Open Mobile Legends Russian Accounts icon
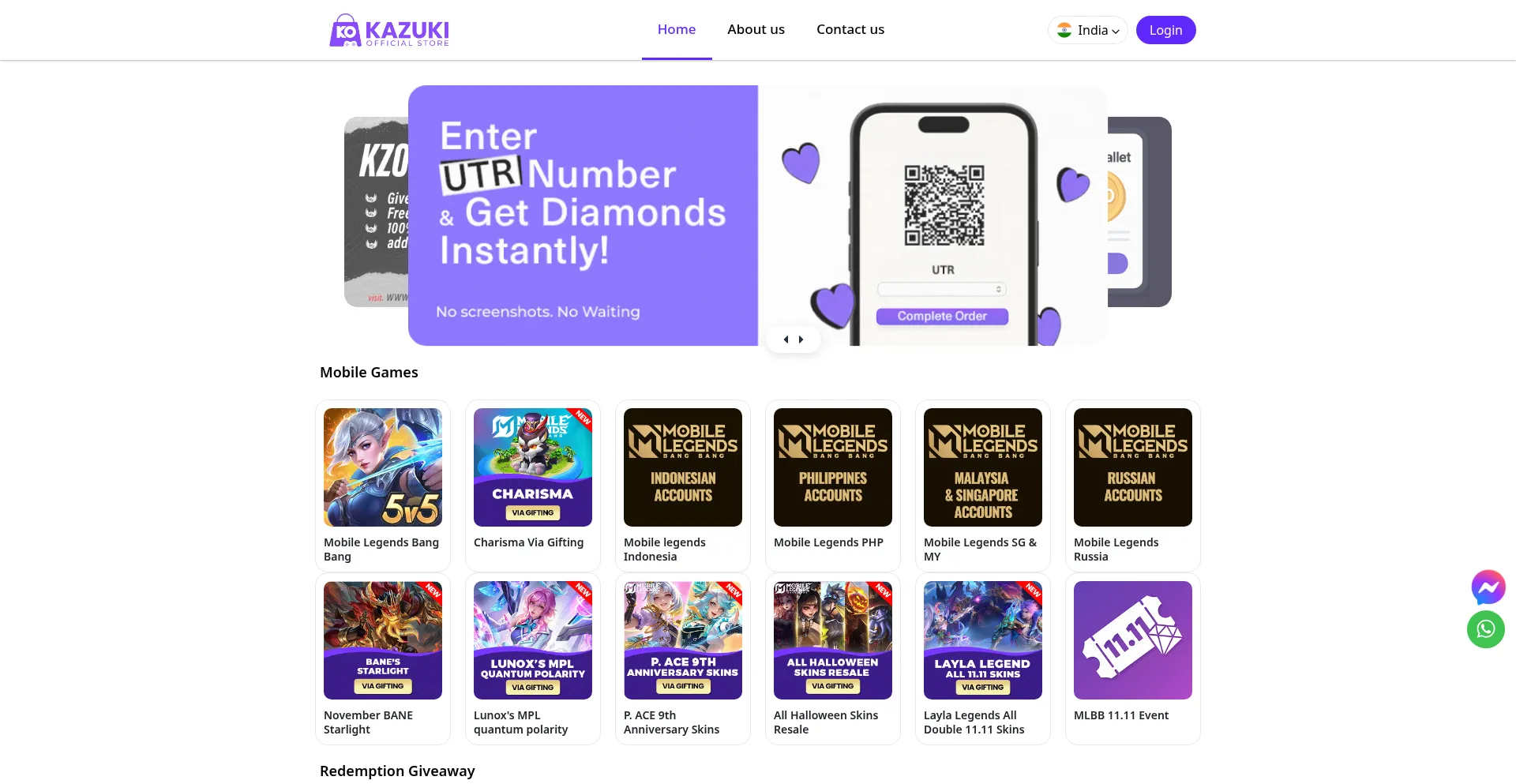 [x=1133, y=467]
